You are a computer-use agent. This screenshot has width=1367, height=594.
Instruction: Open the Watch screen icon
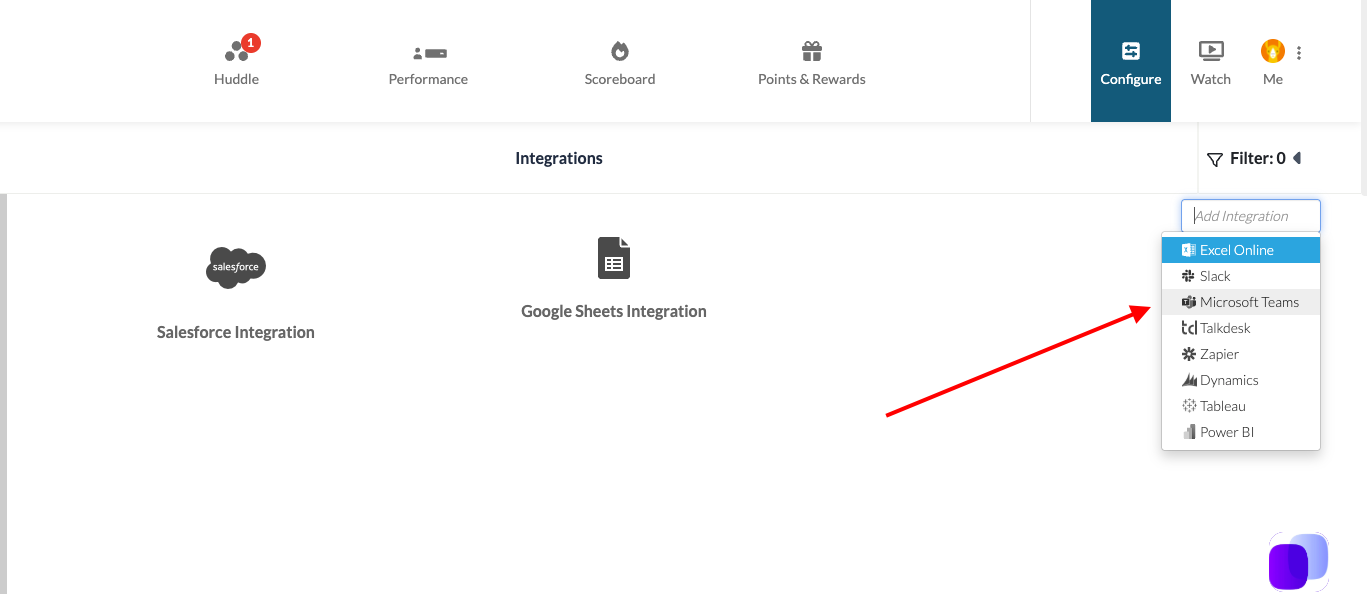pyautogui.click(x=1211, y=51)
